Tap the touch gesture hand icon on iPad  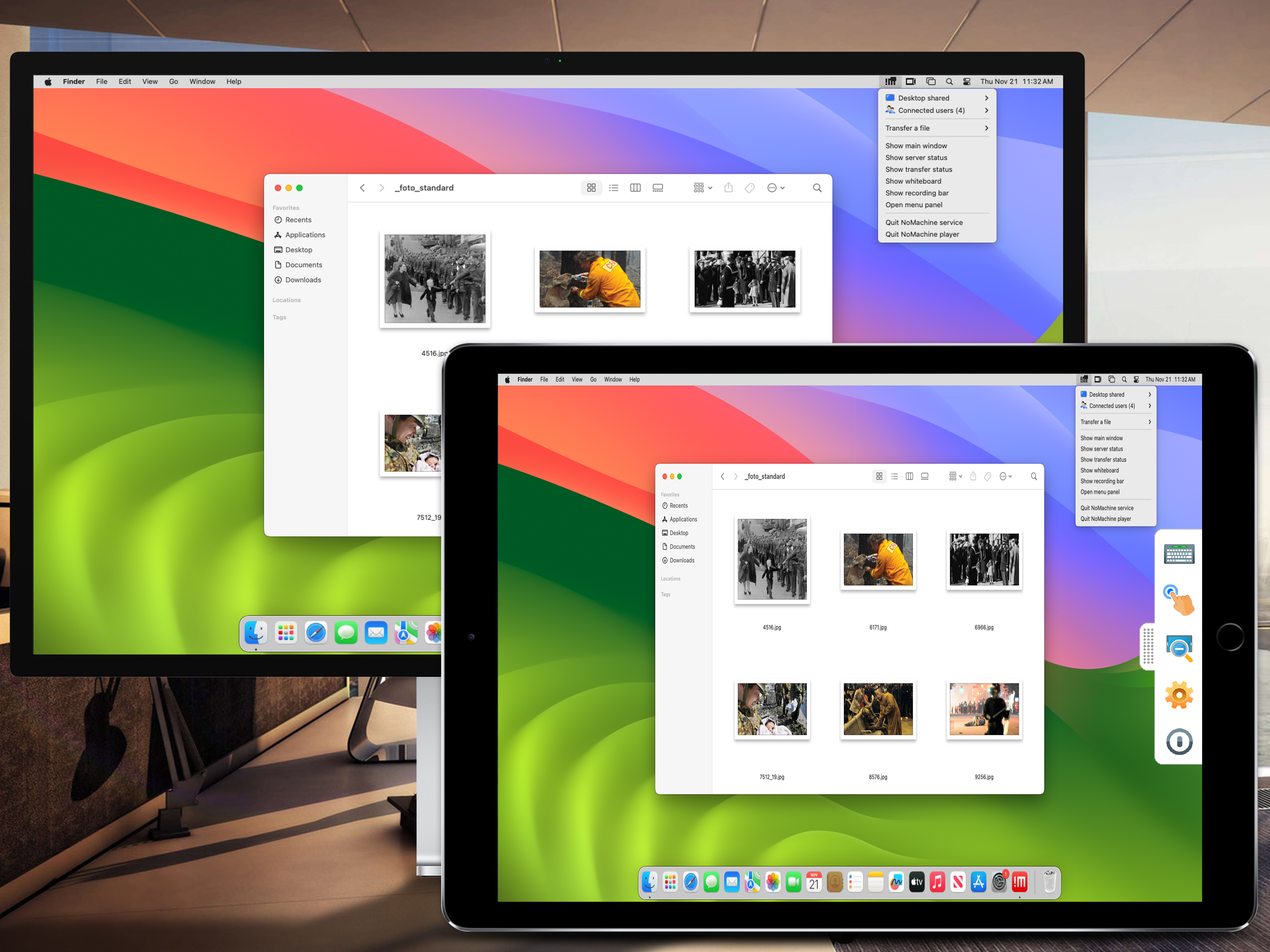(x=1179, y=601)
